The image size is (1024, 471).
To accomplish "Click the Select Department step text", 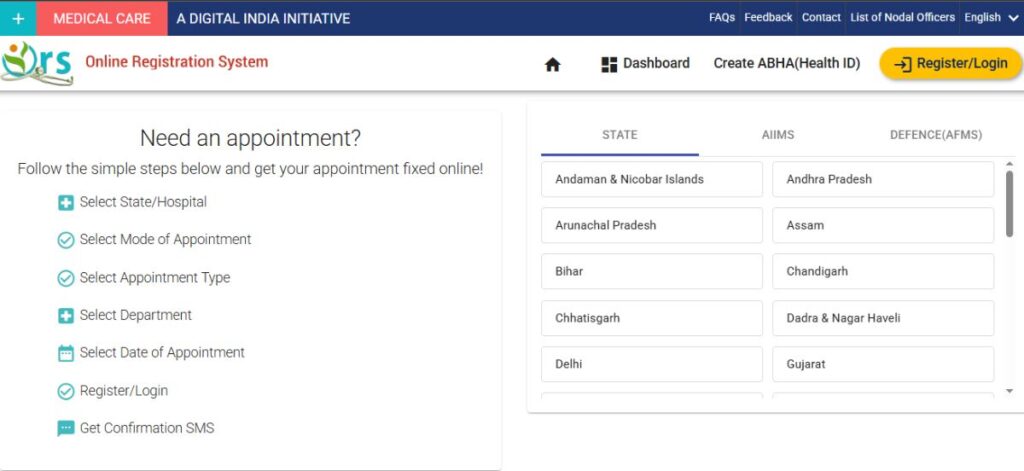I will tap(136, 315).
